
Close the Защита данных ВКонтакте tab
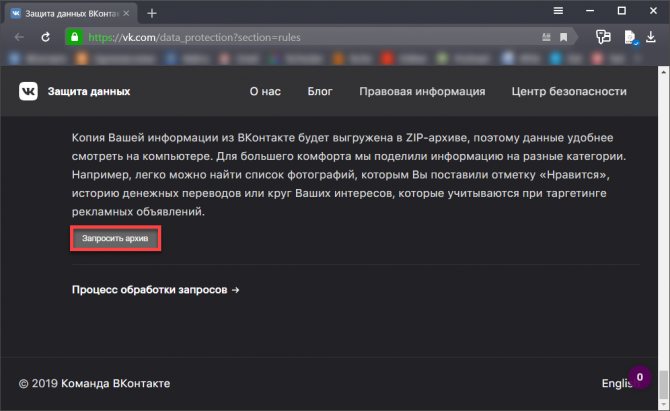point(126,14)
